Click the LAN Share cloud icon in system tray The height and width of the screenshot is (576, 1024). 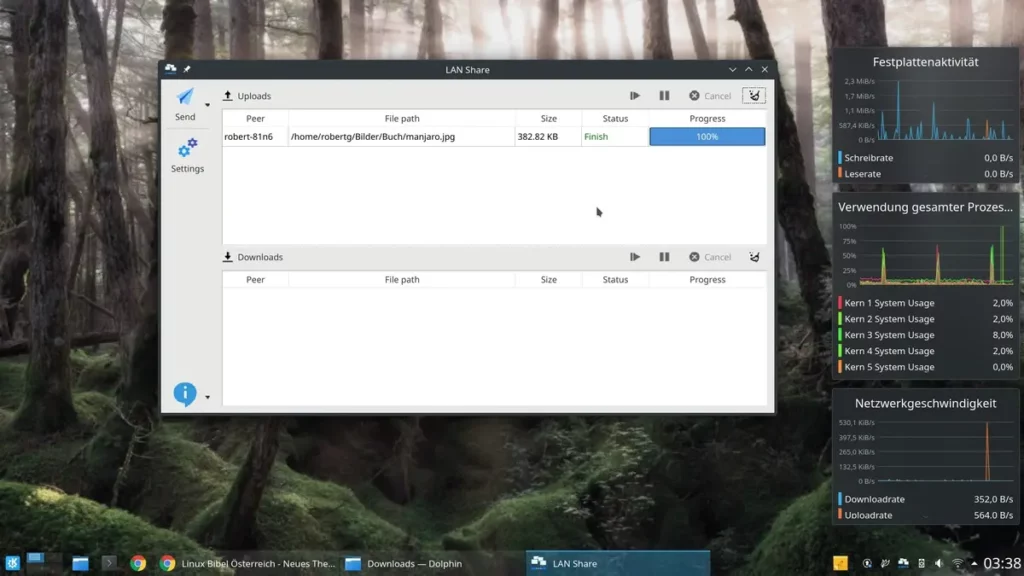[x=902, y=562]
